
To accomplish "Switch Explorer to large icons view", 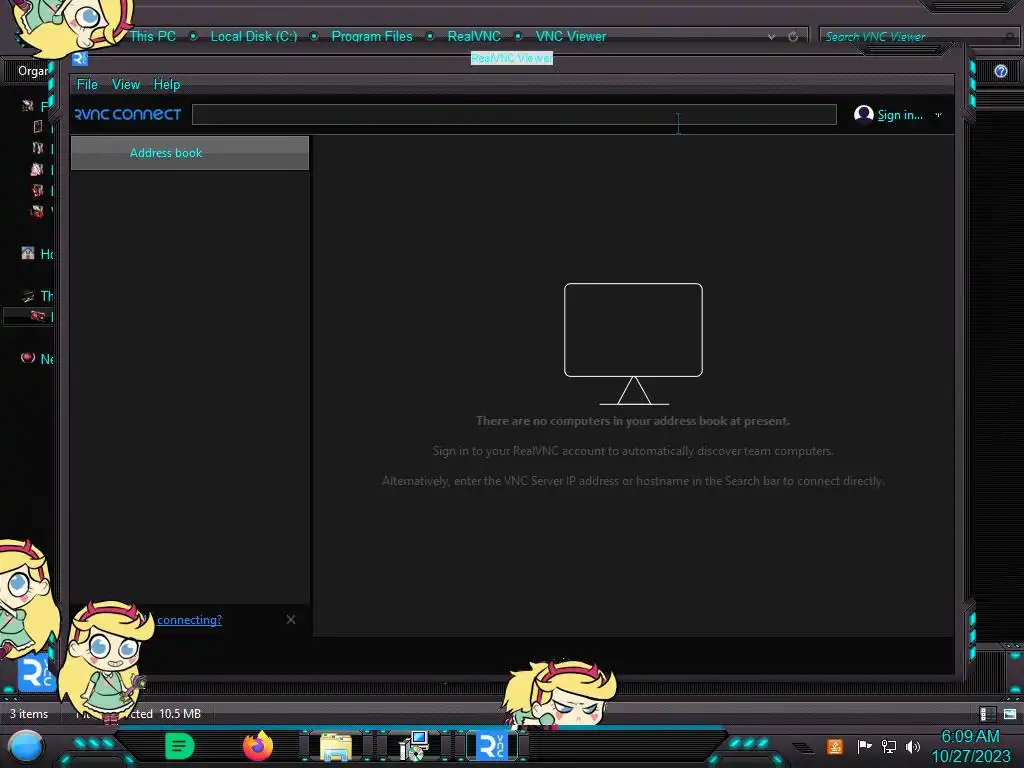I will click(1010, 714).
